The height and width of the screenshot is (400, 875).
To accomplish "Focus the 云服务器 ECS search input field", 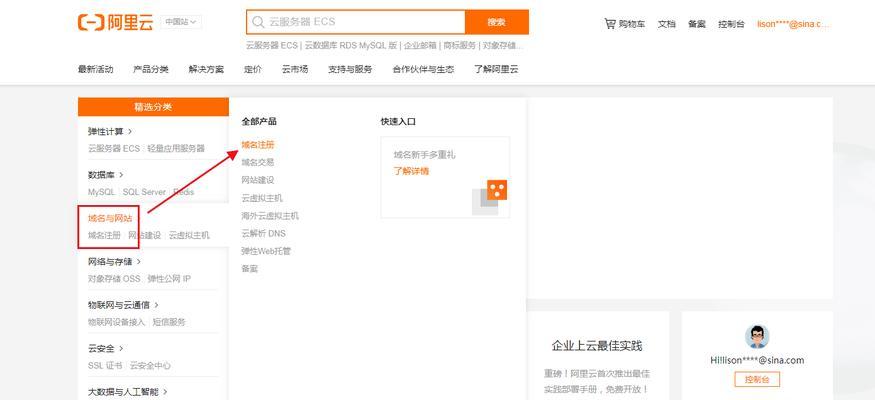I will click(355, 22).
